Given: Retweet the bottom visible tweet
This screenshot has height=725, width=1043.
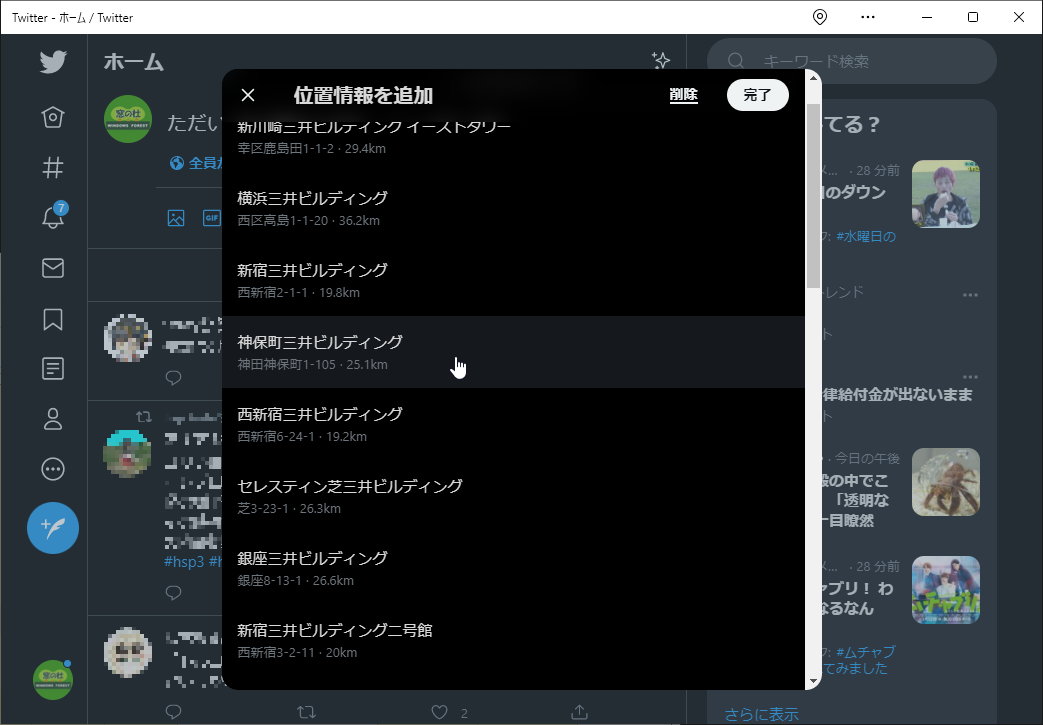Looking at the screenshot, I should [307, 712].
